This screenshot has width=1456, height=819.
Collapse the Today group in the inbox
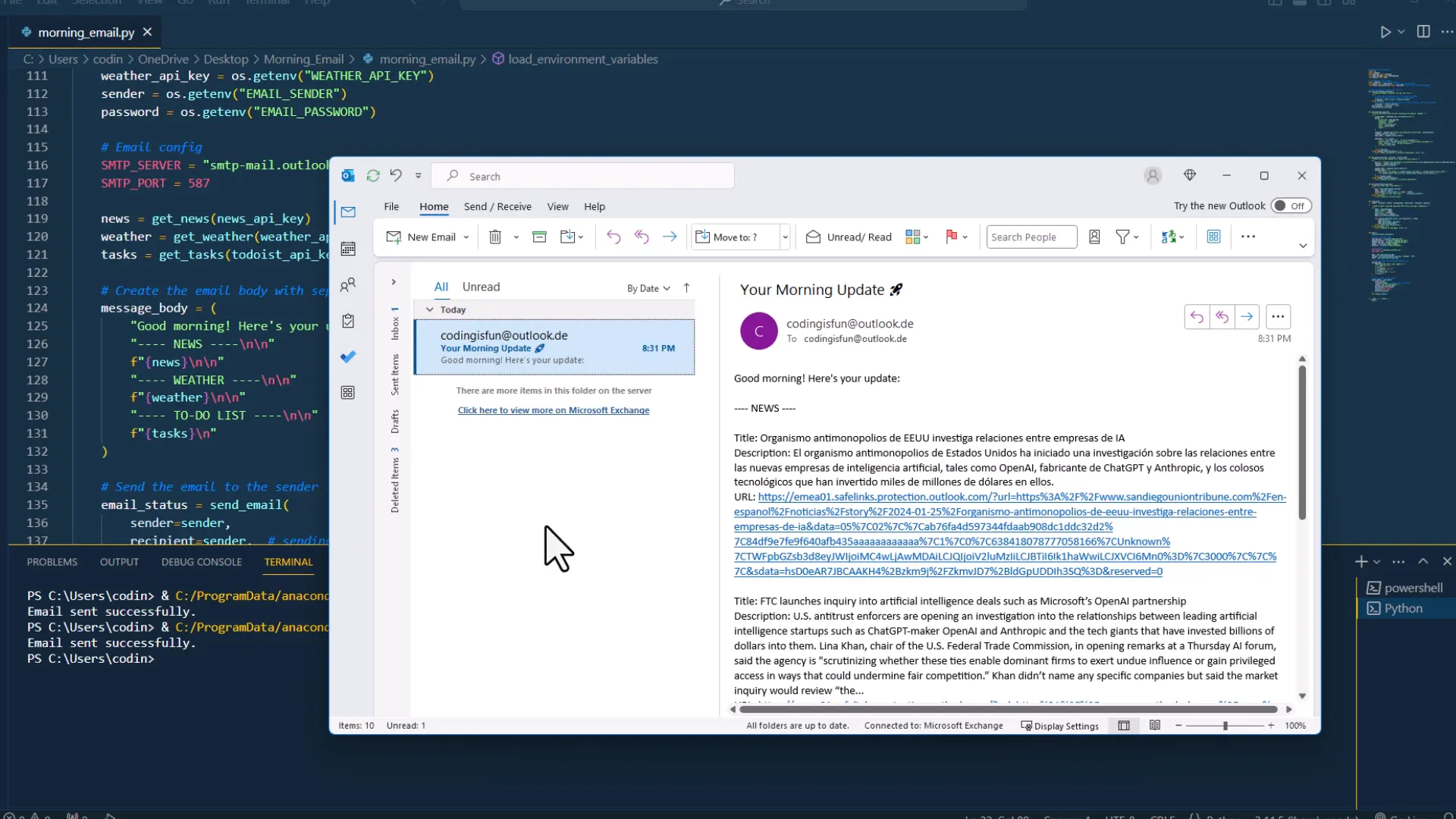[431, 309]
